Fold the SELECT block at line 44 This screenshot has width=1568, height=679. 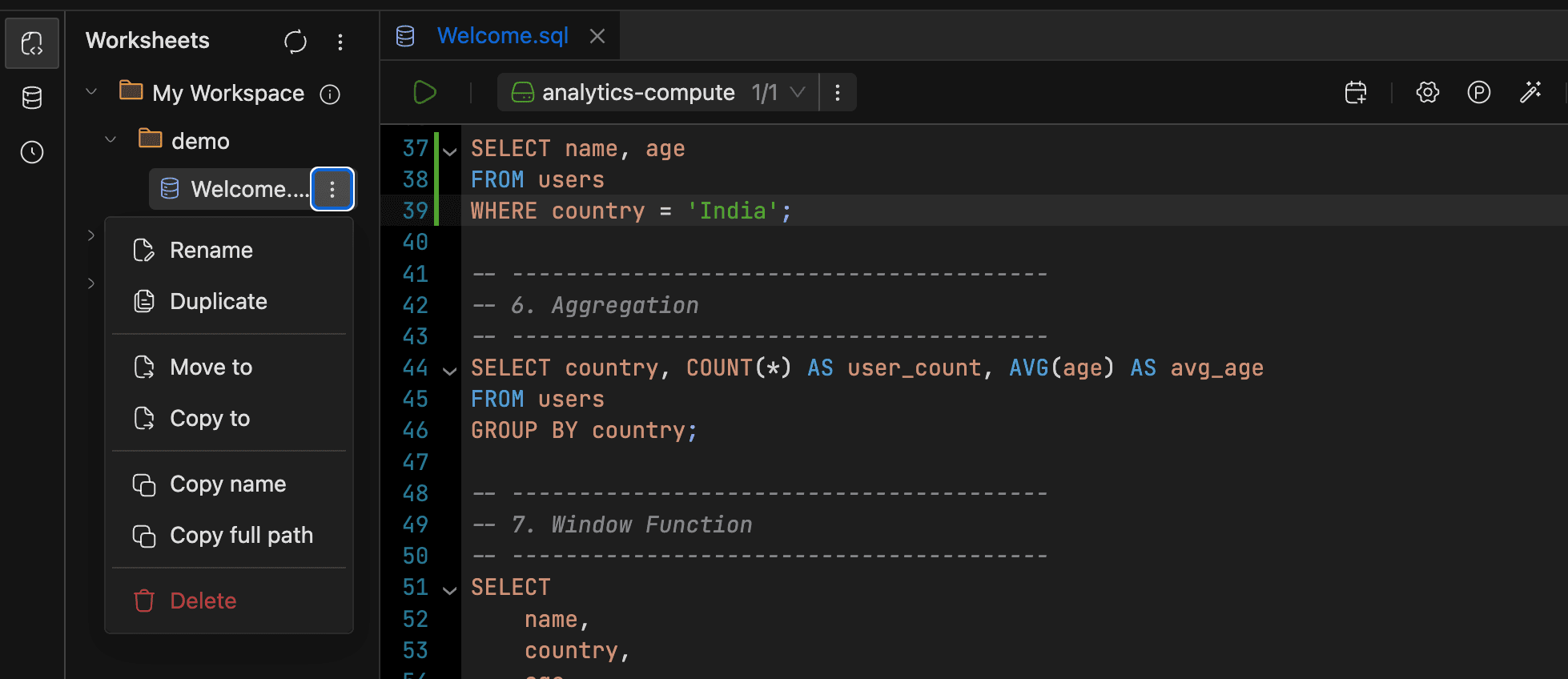450,370
